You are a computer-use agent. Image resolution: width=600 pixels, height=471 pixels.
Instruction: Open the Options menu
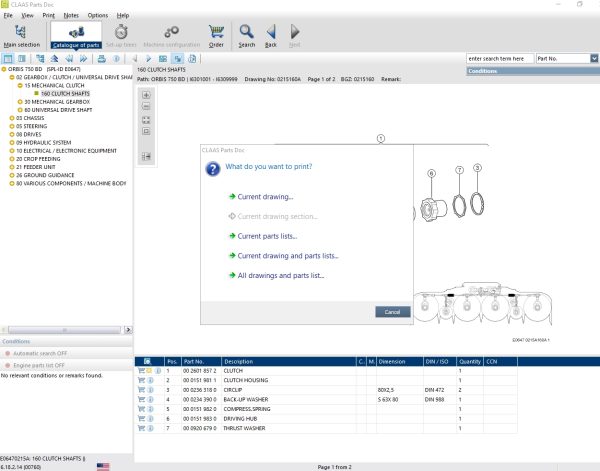[97, 16]
